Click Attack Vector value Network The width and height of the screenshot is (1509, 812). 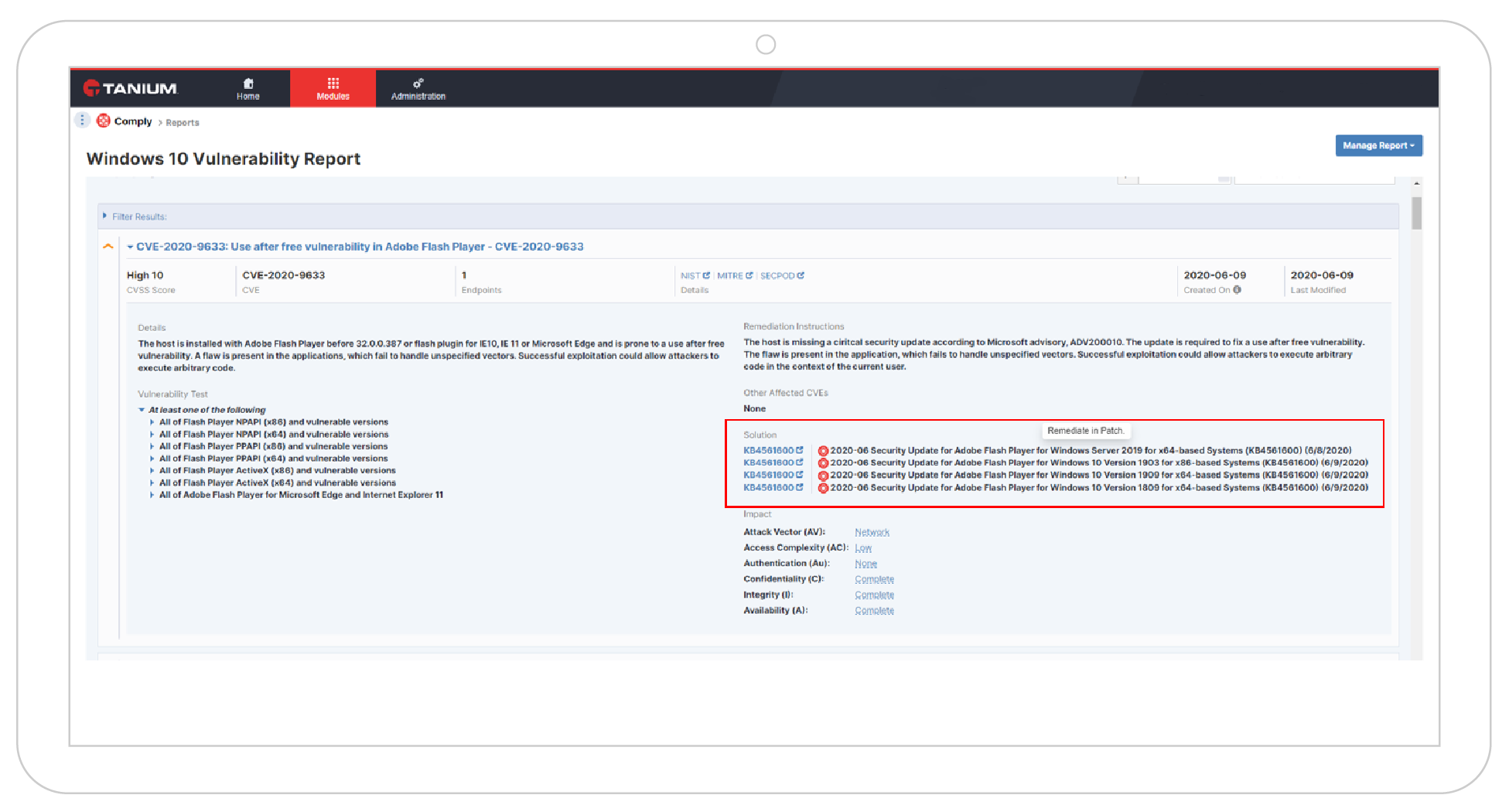[872, 532]
